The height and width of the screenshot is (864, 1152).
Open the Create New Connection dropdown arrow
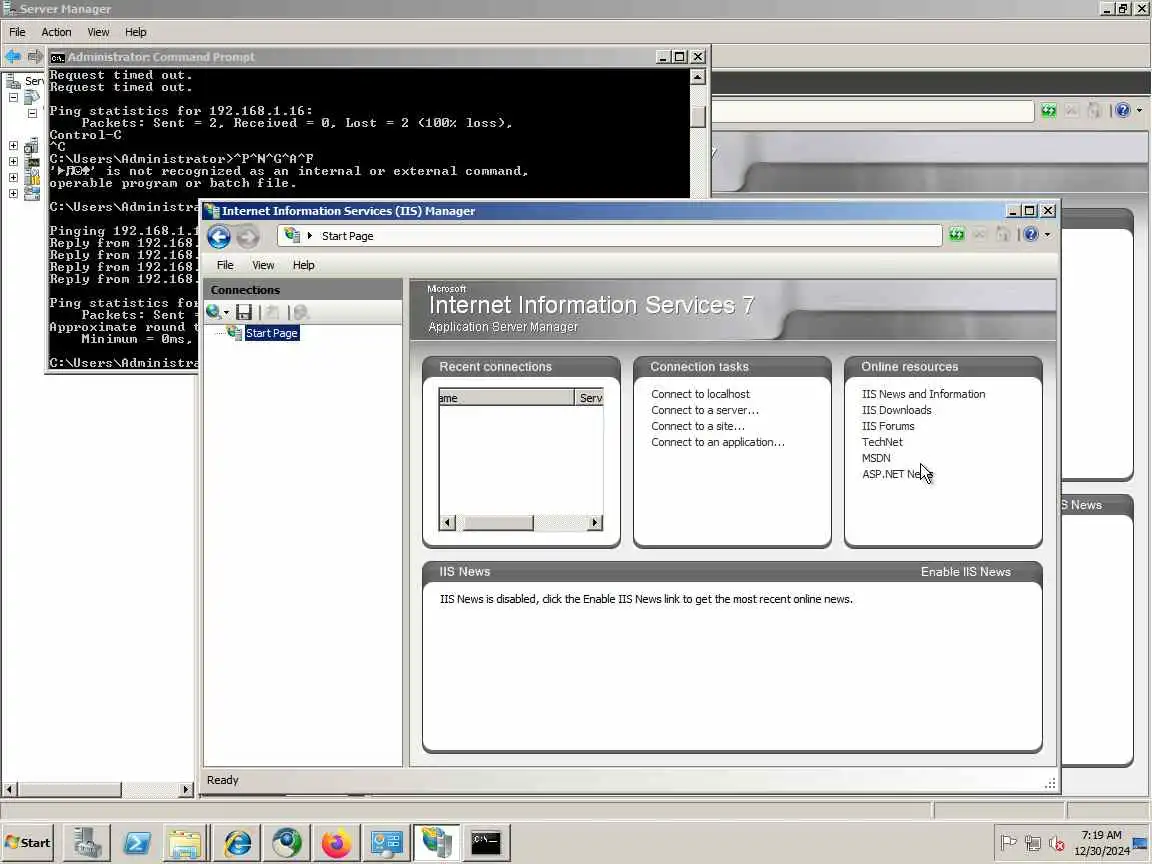[226, 313]
